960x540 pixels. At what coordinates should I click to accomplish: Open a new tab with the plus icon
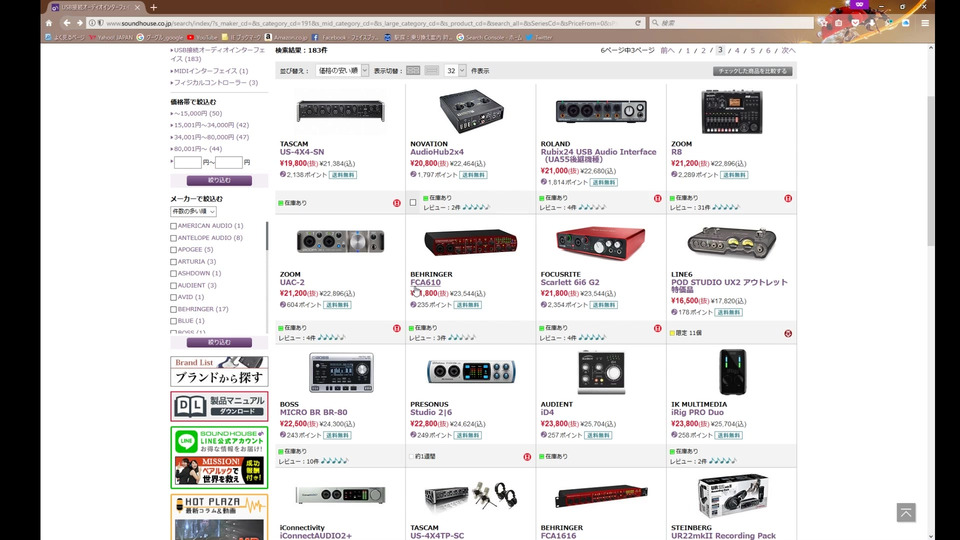click(154, 7)
